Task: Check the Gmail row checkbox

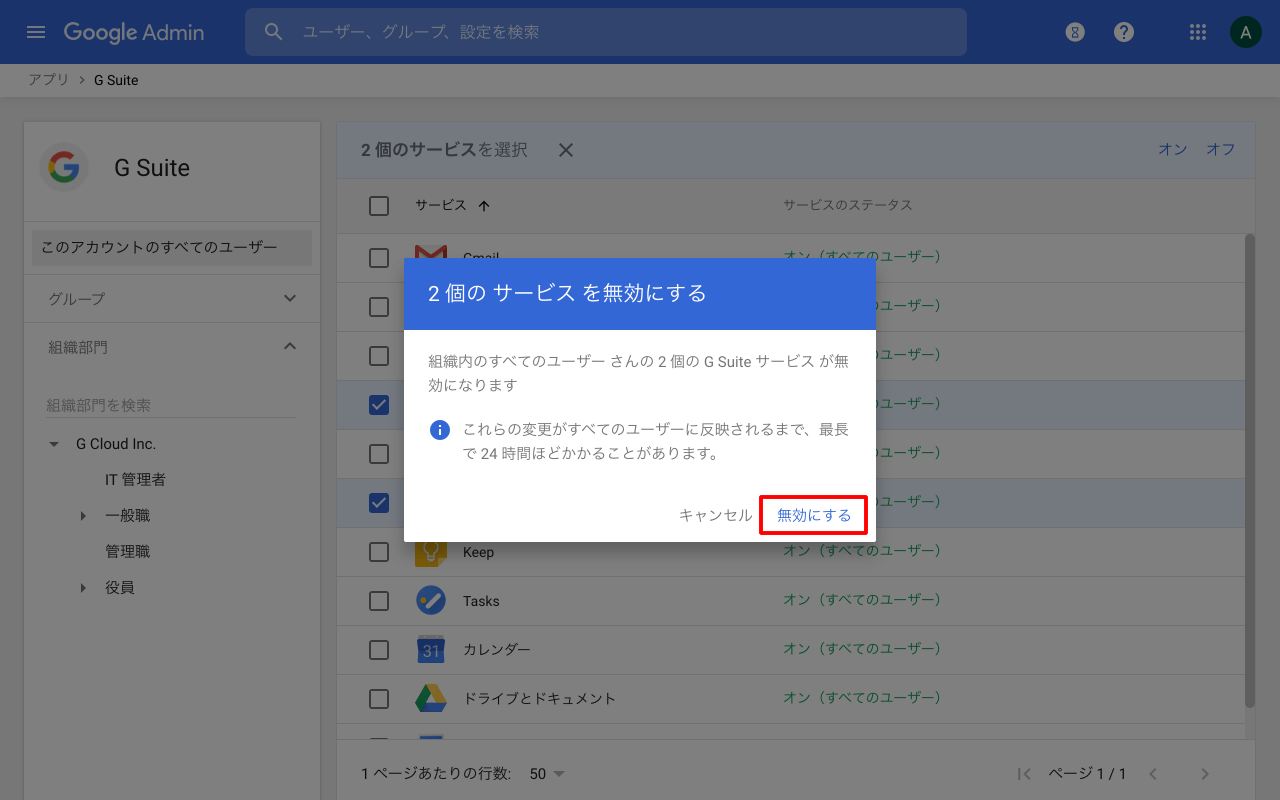Action: click(379, 258)
